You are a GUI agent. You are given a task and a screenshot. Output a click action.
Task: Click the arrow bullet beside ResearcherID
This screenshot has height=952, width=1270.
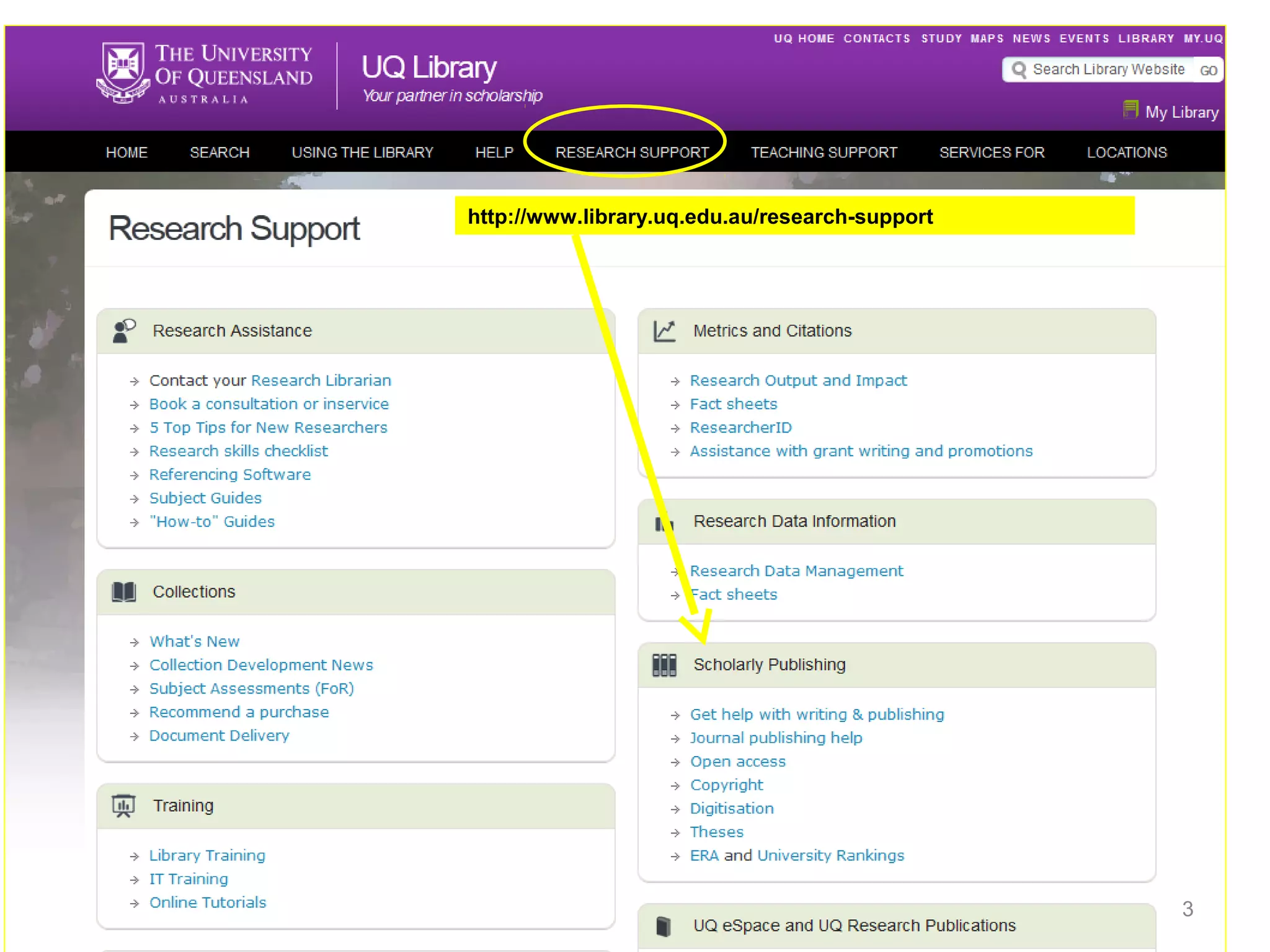pyautogui.click(x=675, y=428)
